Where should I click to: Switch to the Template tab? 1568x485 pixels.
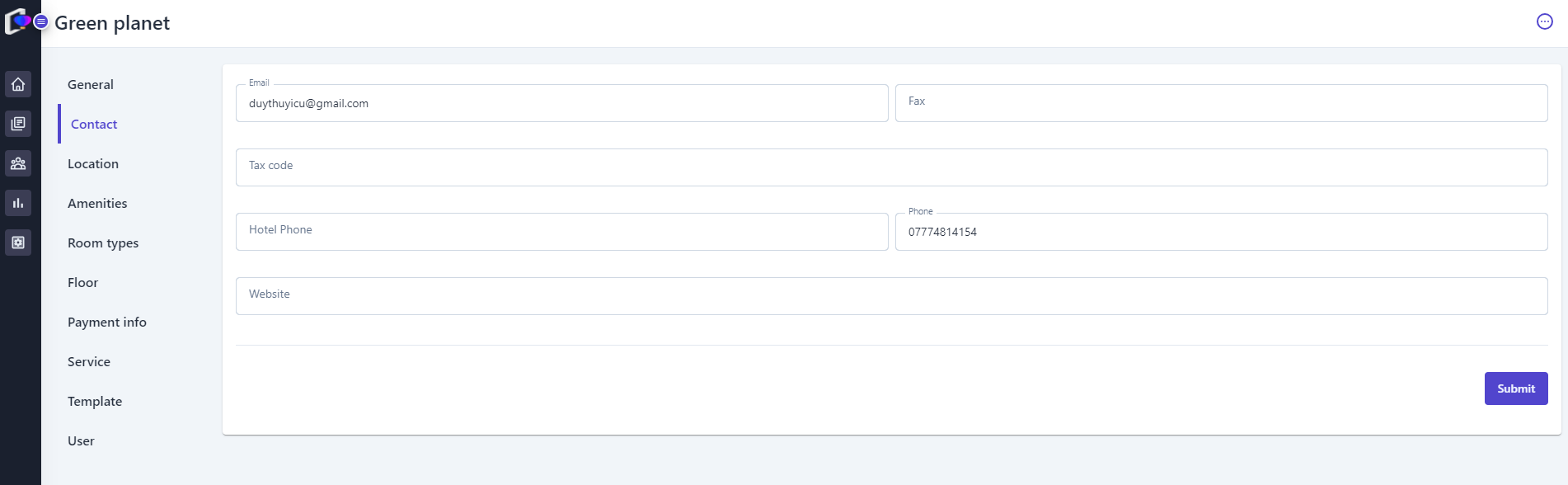point(95,401)
